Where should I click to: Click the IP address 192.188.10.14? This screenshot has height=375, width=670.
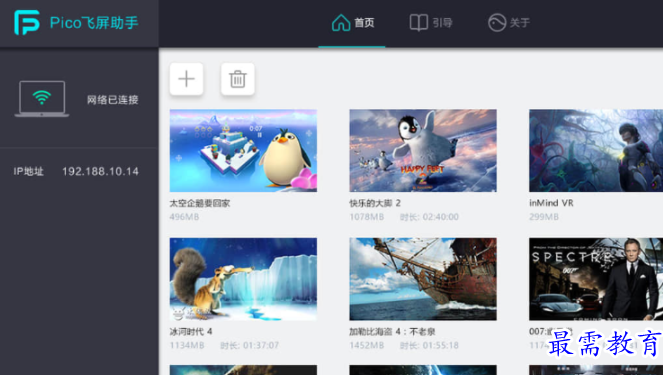(x=100, y=171)
